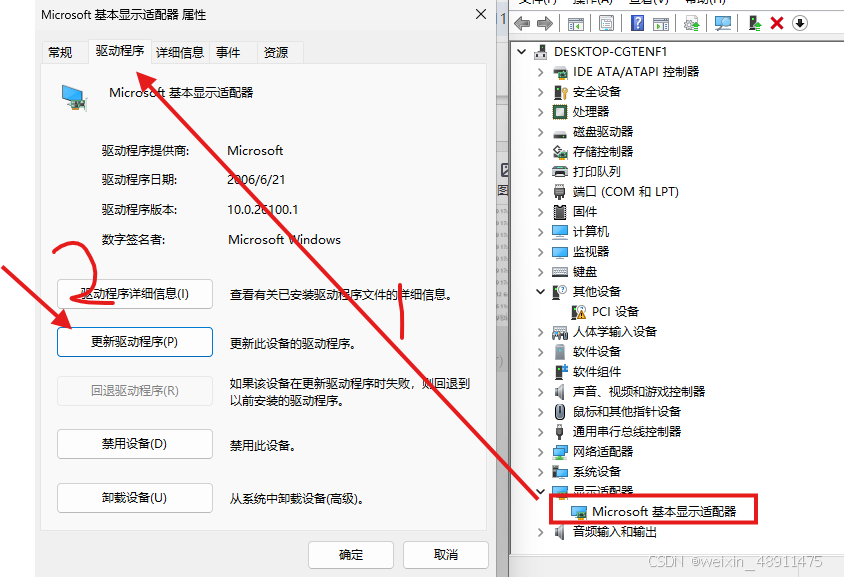Expand the 音频输入和输出 node

(x=540, y=532)
